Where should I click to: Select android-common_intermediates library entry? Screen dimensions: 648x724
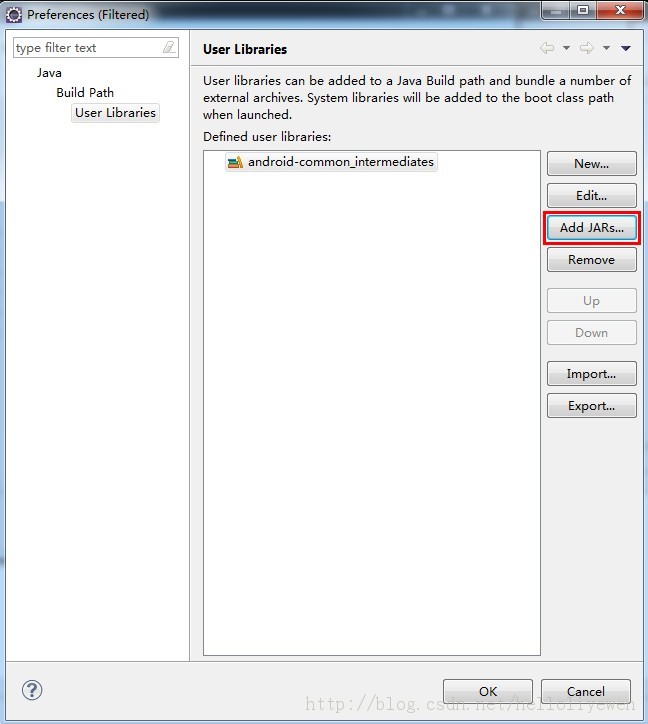pos(331,162)
